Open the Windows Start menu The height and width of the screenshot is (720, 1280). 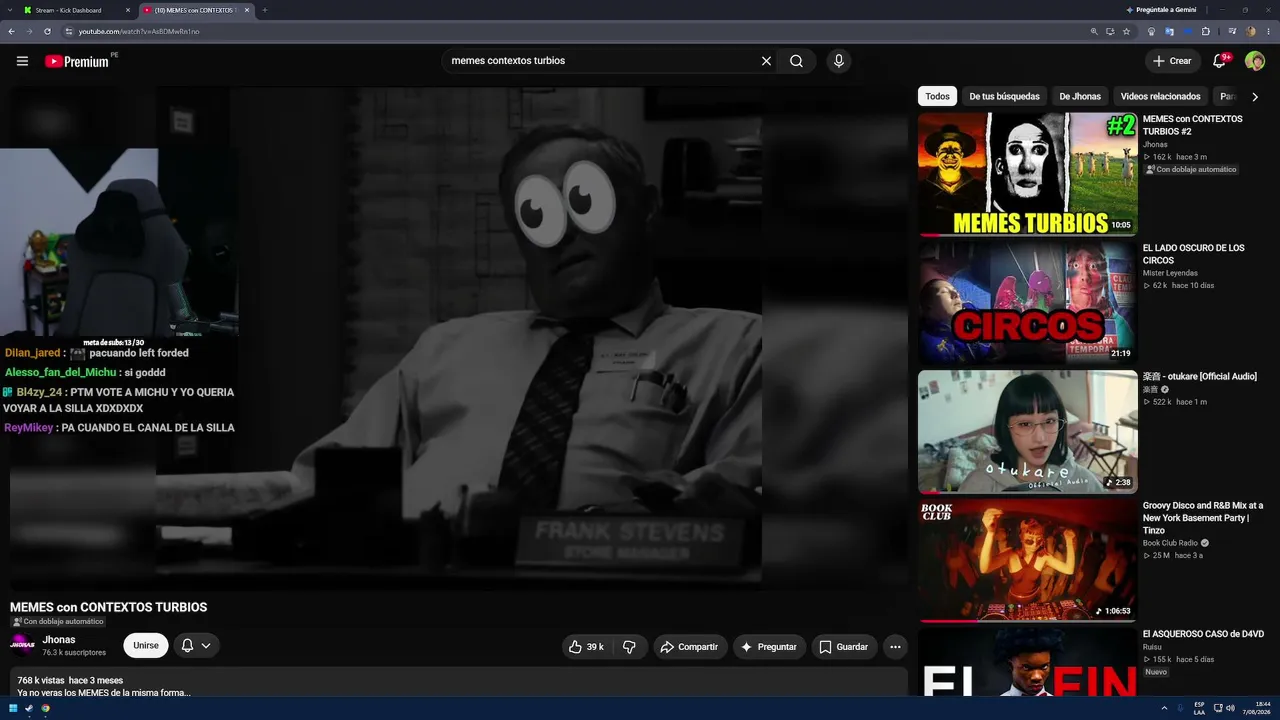coord(13,708)
